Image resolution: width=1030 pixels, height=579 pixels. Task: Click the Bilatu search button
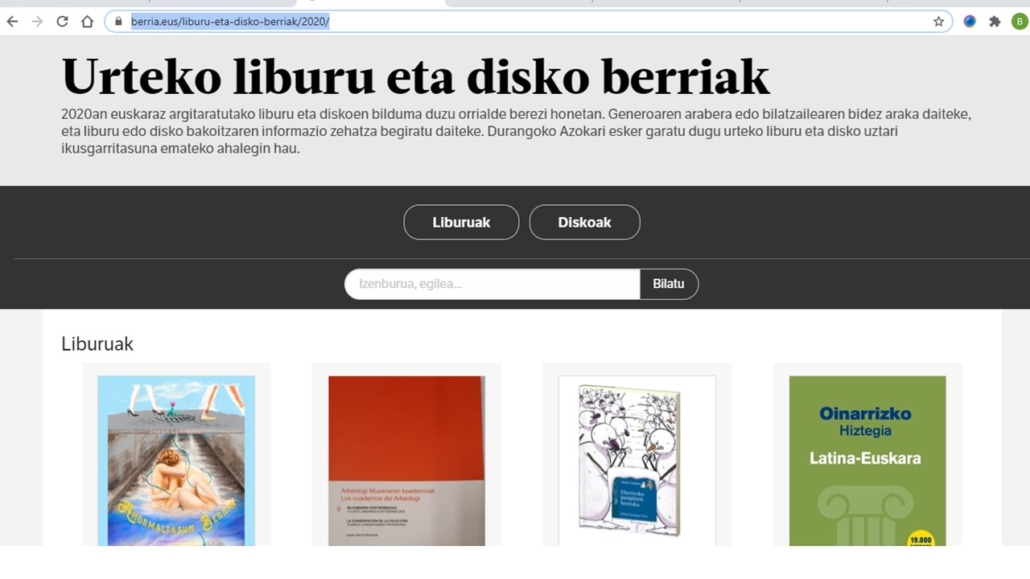pyautogui.click(x=669, y=284)
